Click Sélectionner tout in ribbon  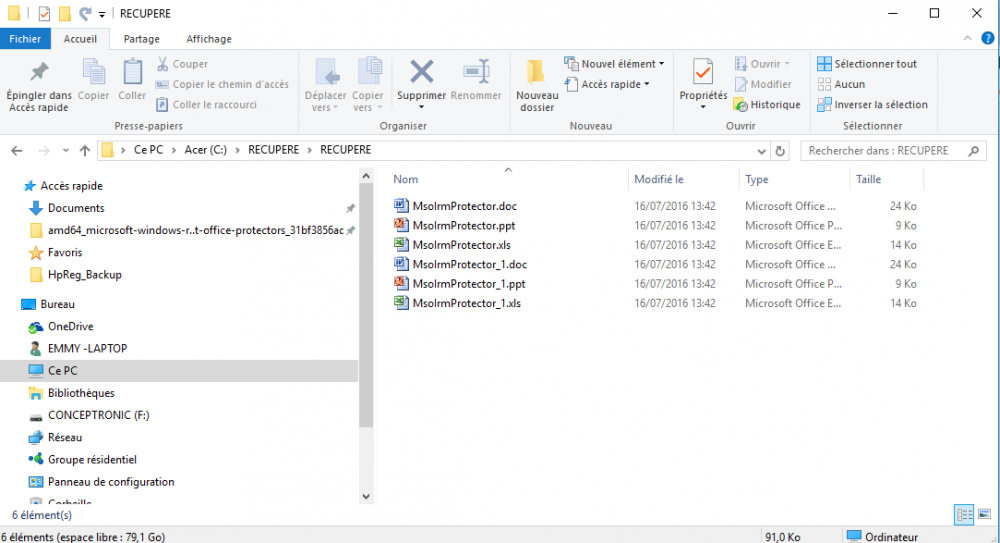pyautogui.click(x=867, y=64)
